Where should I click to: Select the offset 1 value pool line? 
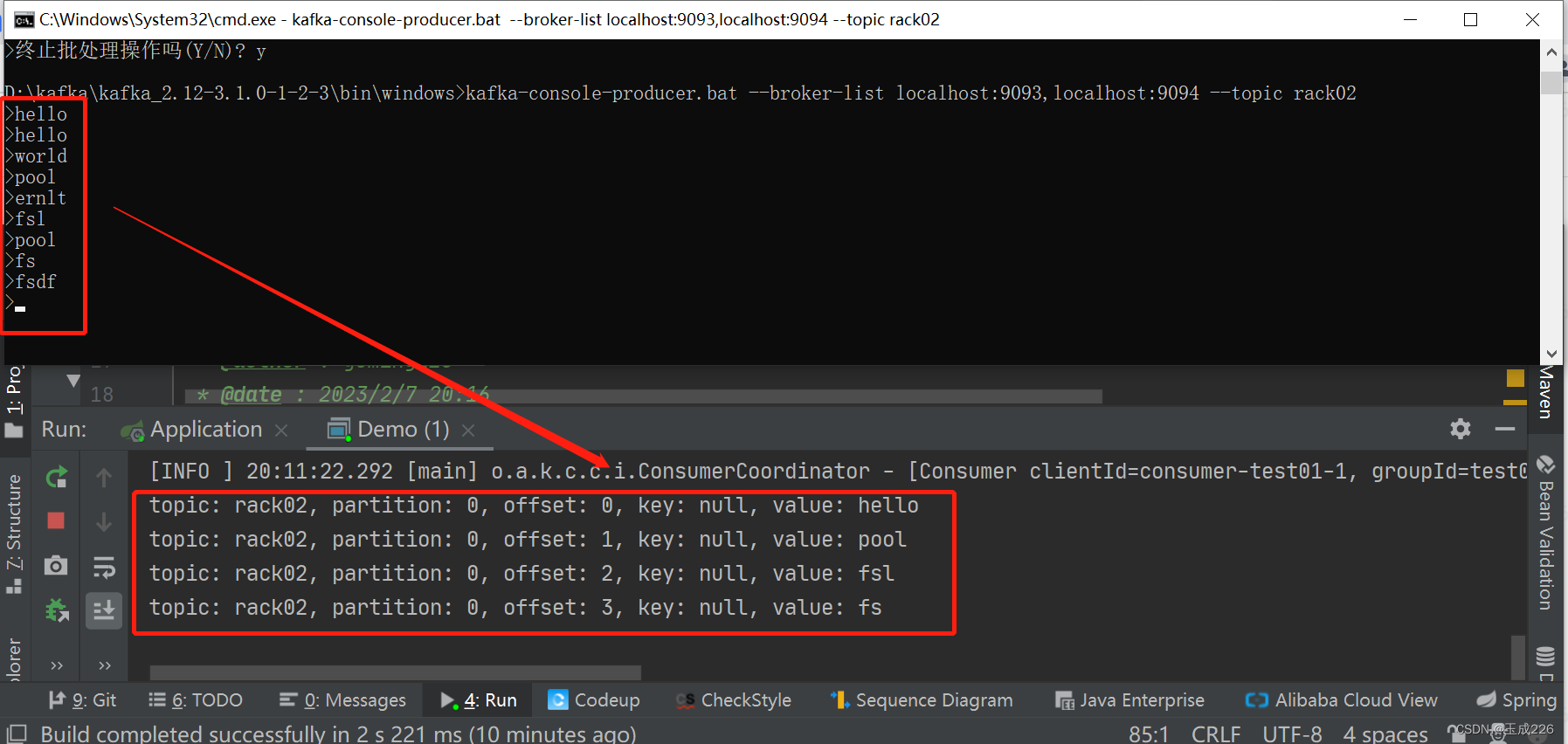[x=528, y=540]
